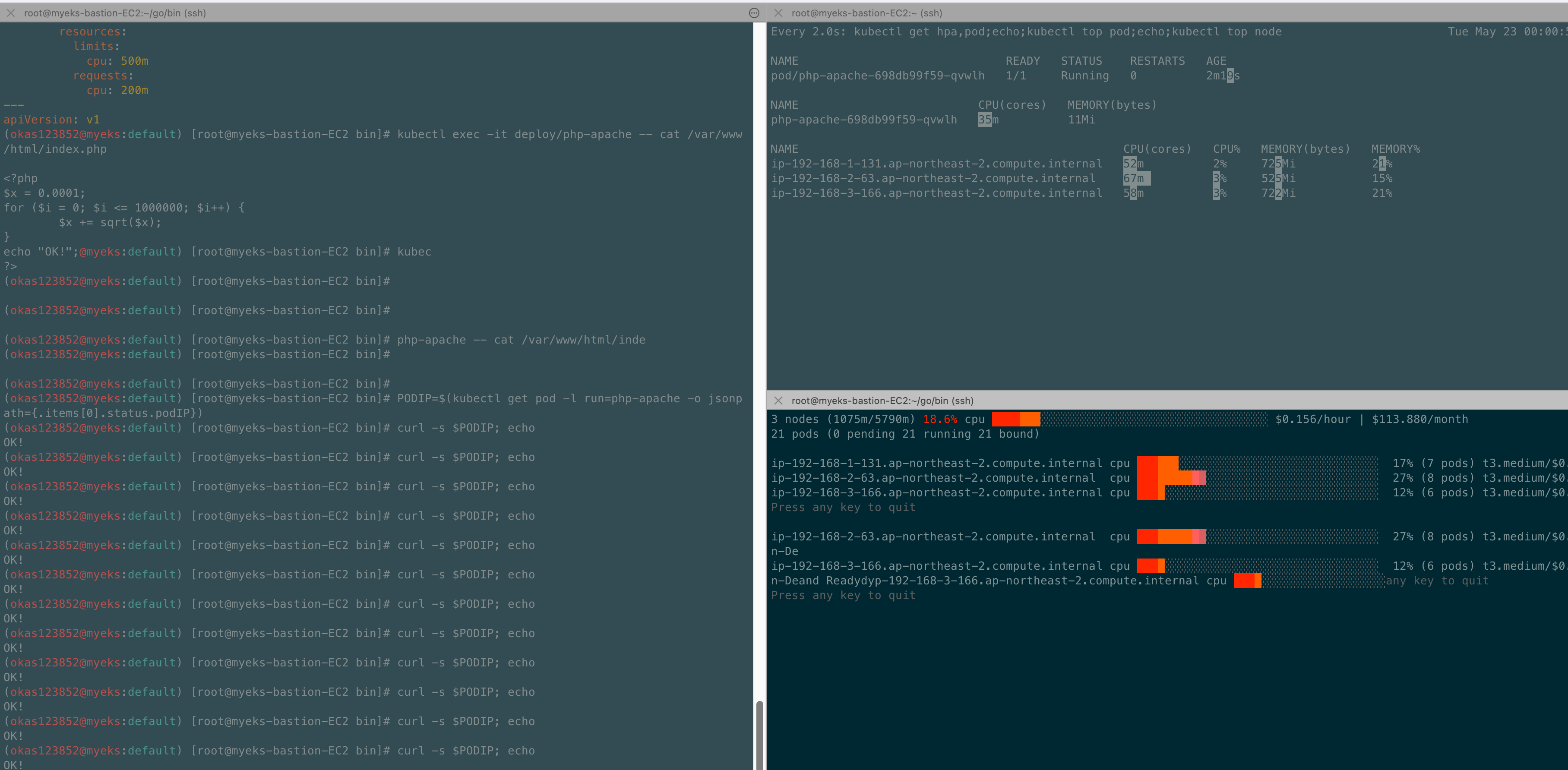
Task: Select the bottom-right pane title bar text
Action: tap(882, 401)
